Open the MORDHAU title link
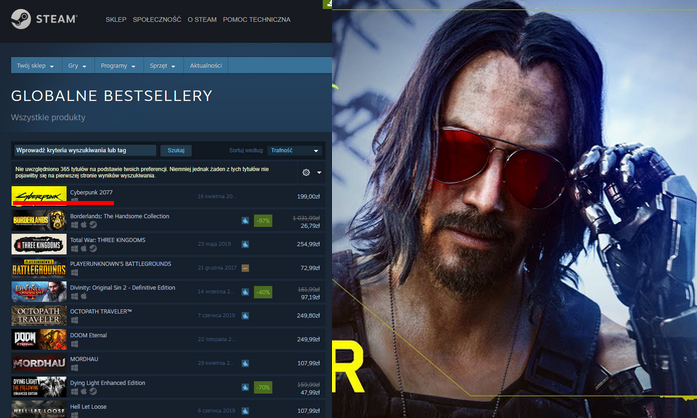The image size is (697, 418). point(84,359)
